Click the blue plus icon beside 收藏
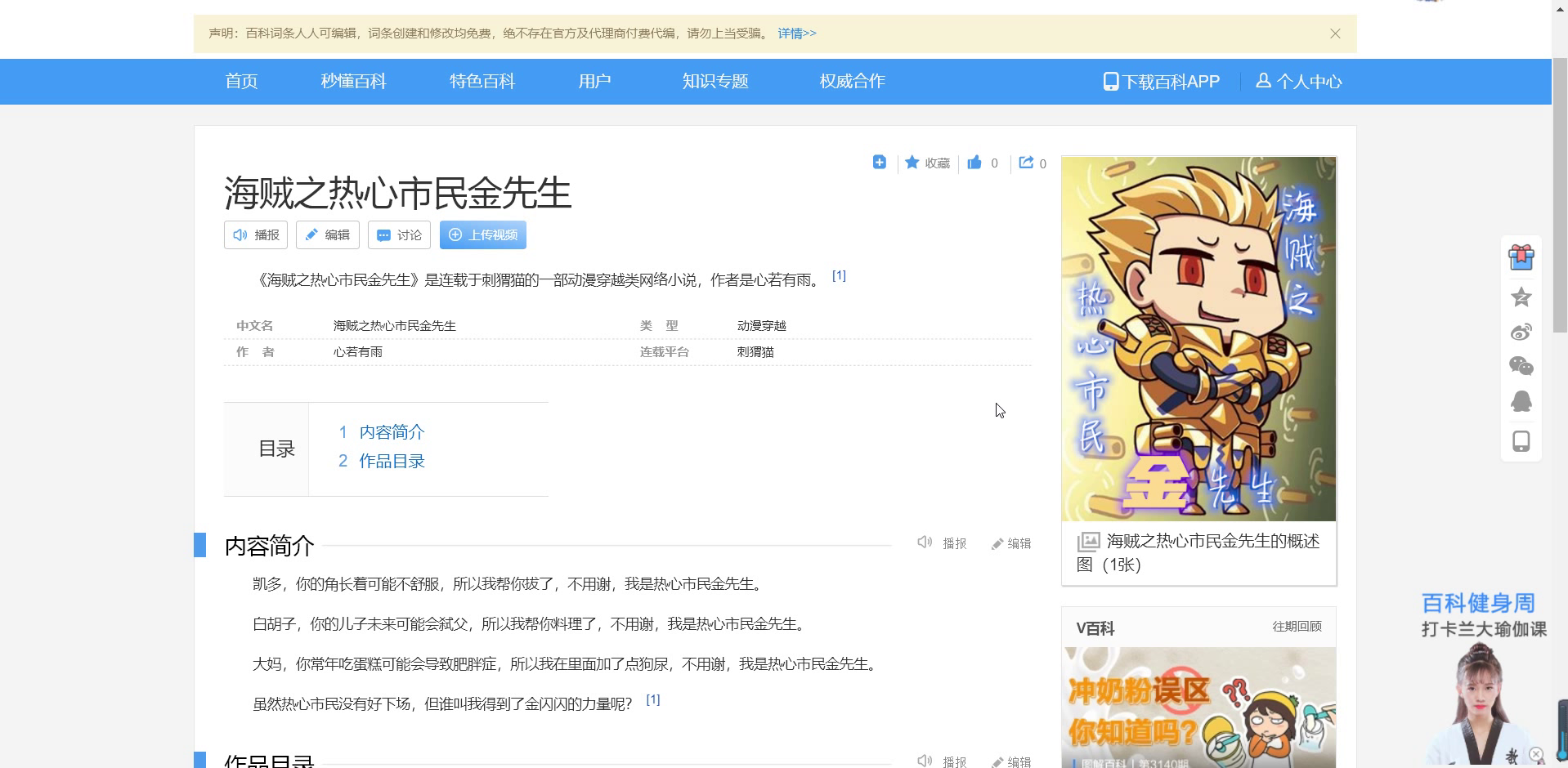This screenshot has width=1568, height=768. tap(879, 163)
